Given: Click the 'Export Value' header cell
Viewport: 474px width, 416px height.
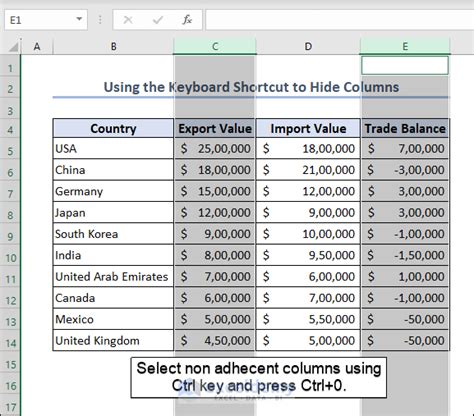Looking at the screenshot, I should click(215, 128).
